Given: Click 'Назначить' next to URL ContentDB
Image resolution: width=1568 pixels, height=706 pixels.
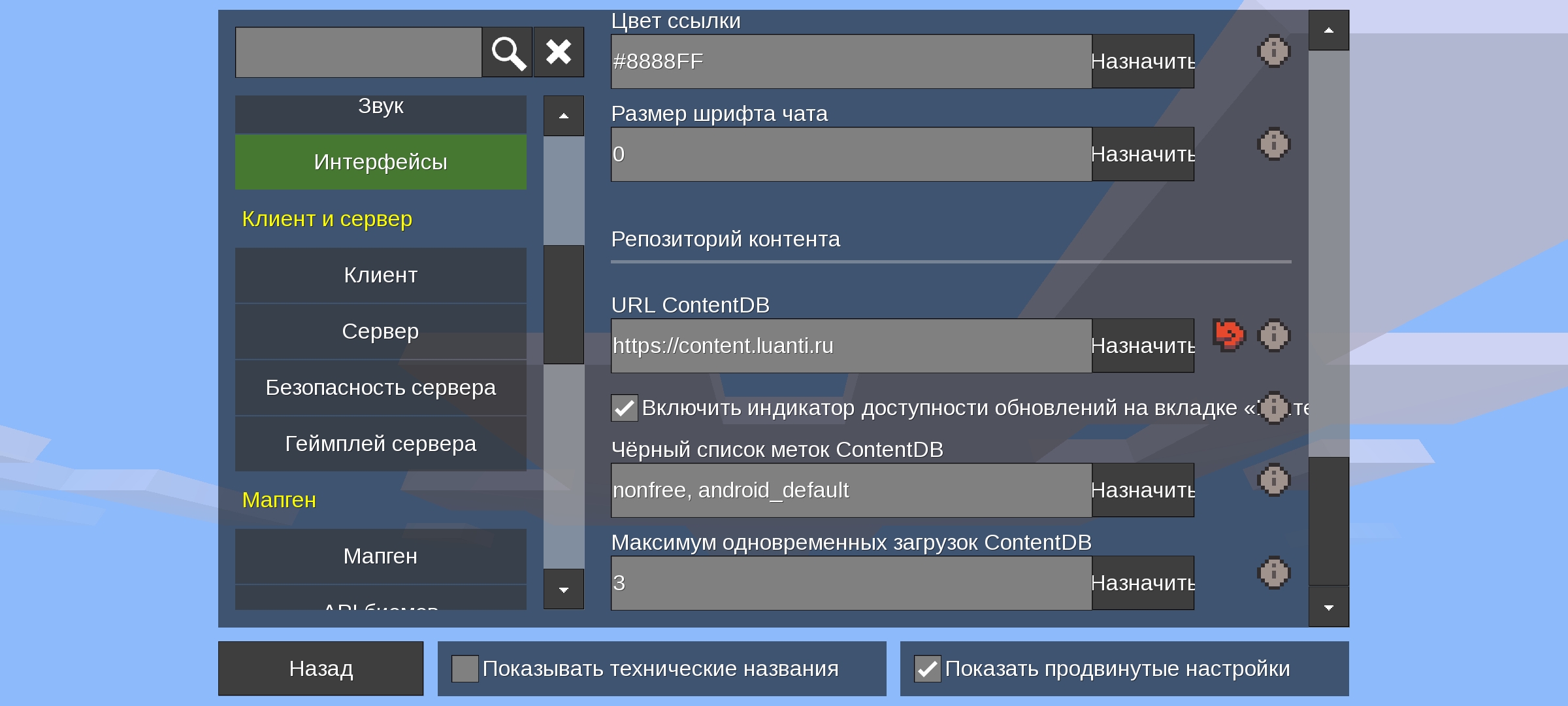Looking at the screenshot, I should click(x=1143, y=346).
